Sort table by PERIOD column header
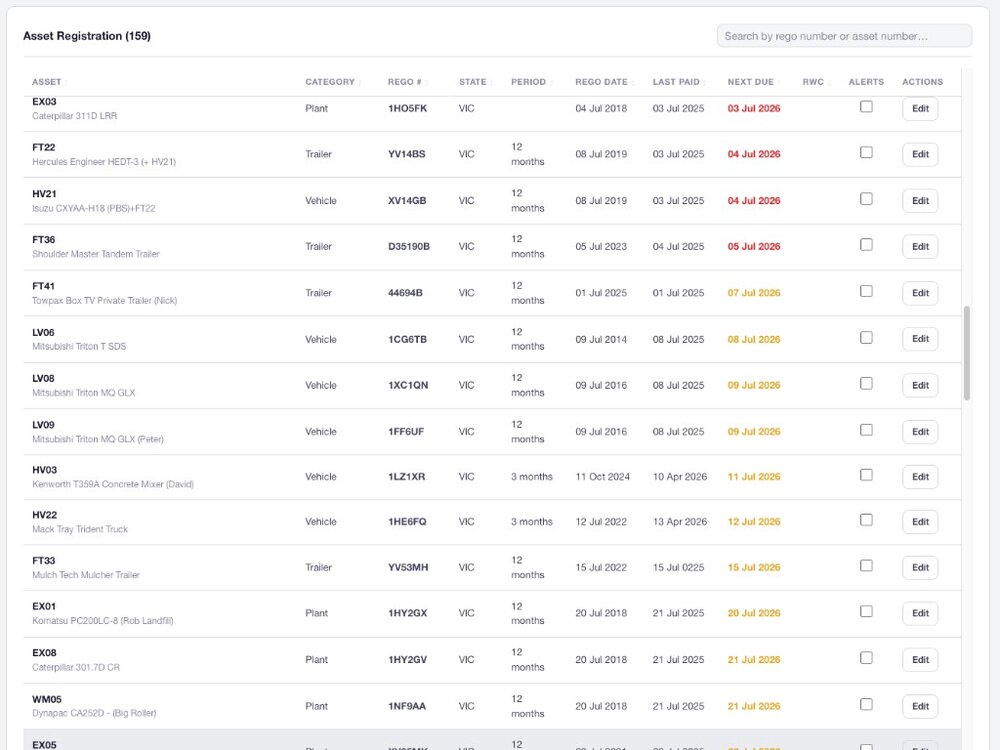 click(531, 82)
